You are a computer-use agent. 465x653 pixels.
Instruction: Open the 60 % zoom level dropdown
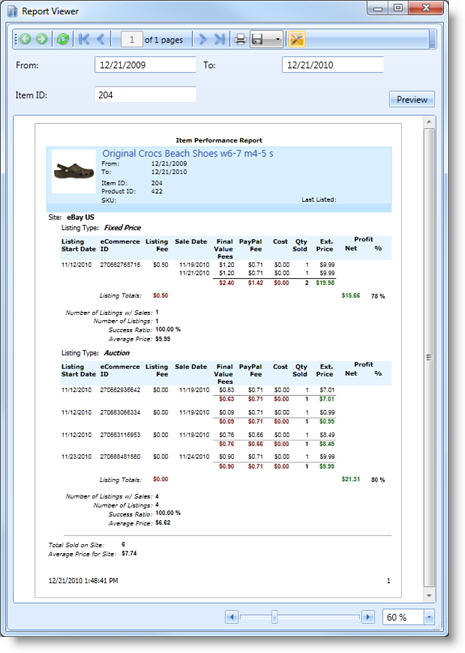pos(429,617)
